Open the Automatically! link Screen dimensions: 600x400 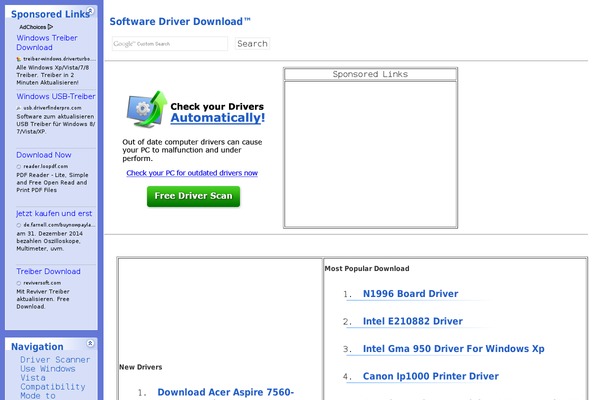[218, 118]
